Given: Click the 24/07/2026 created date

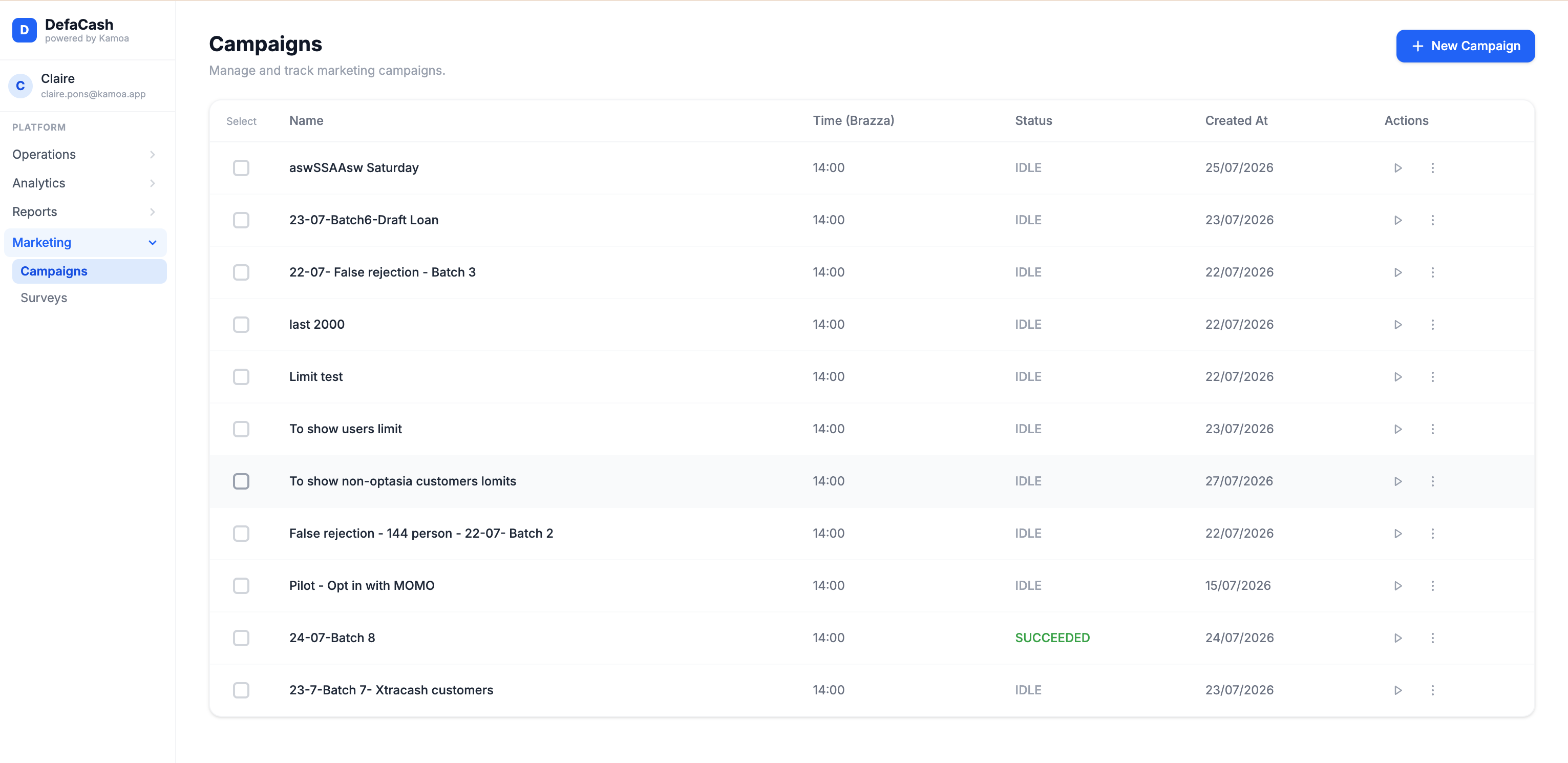Looking at the screenshot, I should point(1239,638).
